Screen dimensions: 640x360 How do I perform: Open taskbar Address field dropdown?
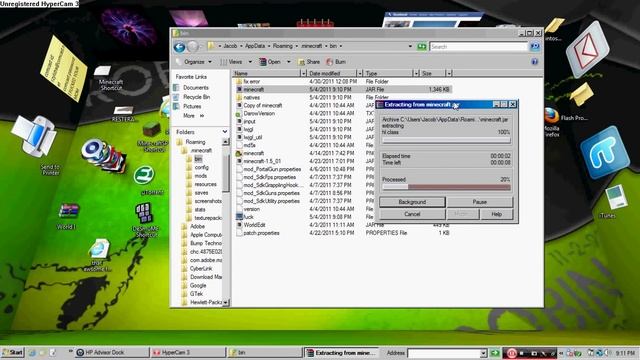coord(483,353)
